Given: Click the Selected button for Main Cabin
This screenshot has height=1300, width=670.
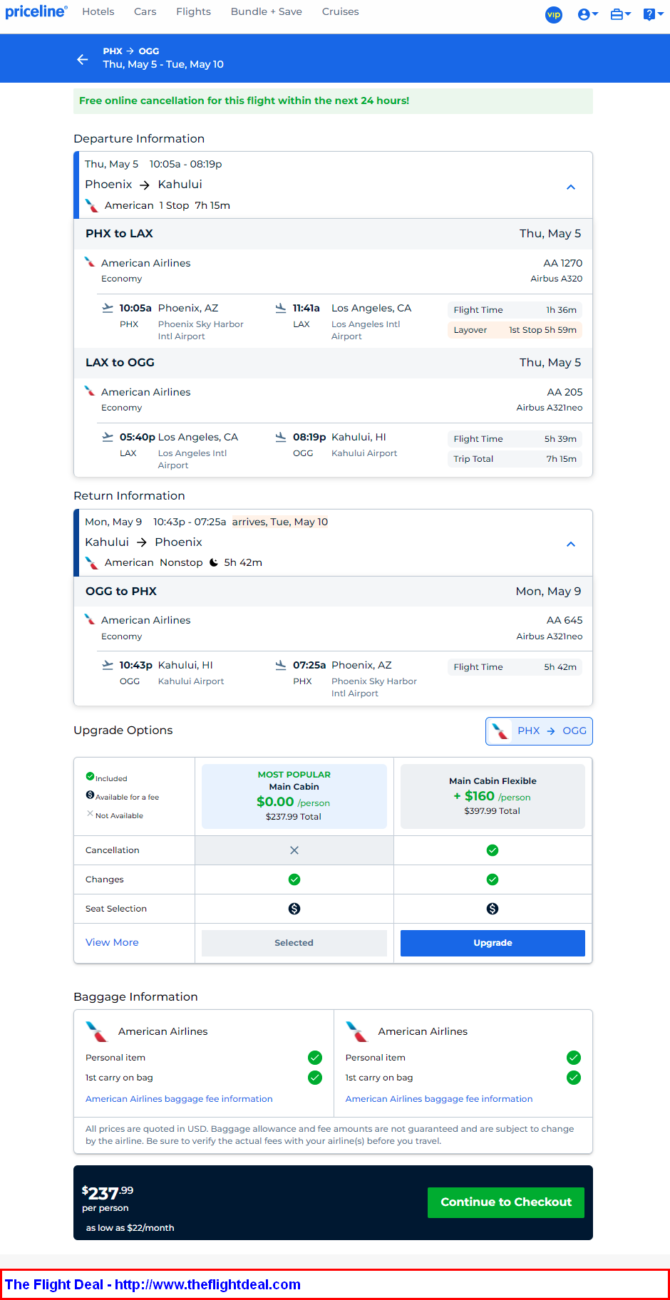Looking at the screenshot, I should [x=294, y=943].
